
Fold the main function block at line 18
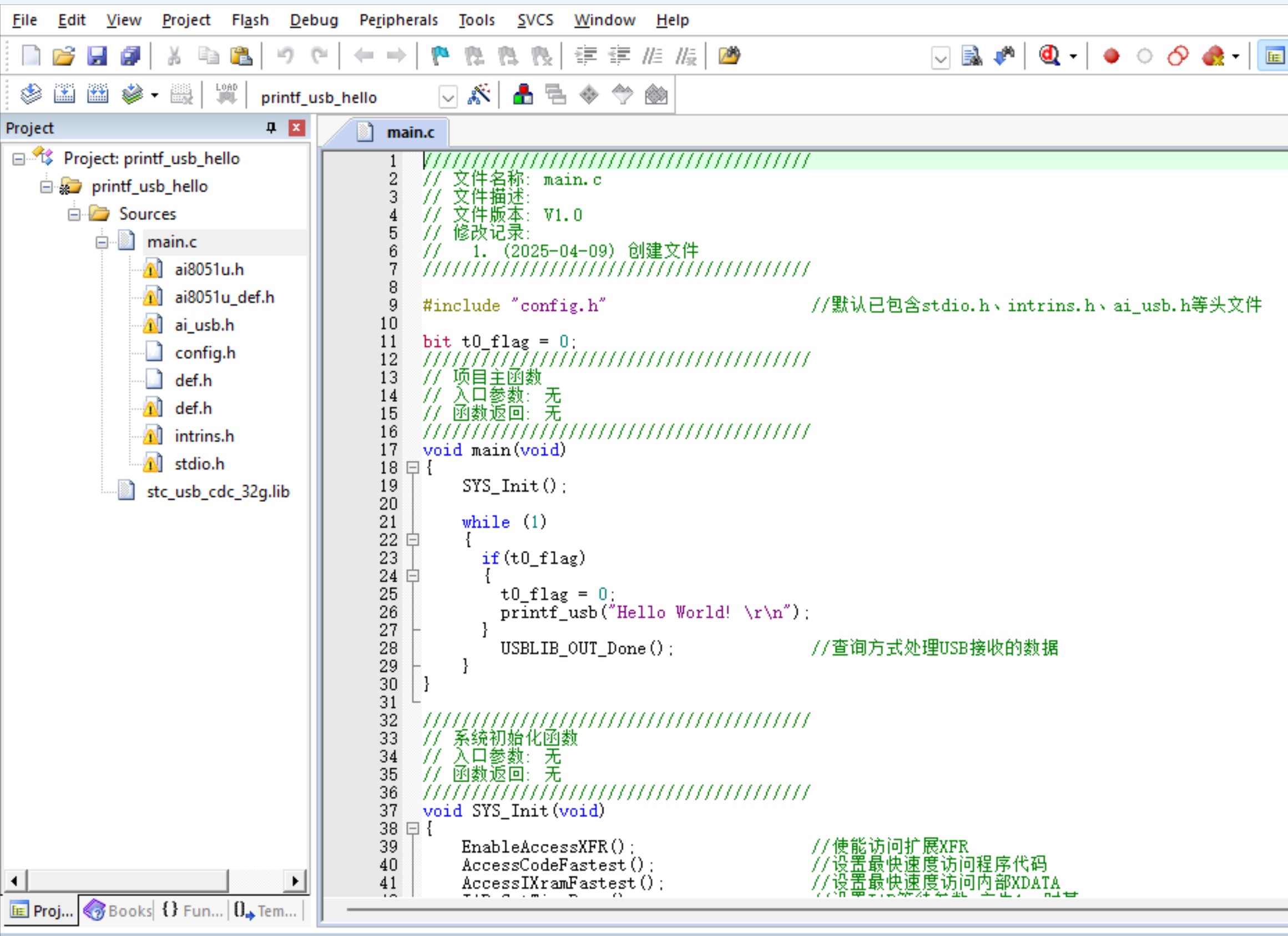point(413,467)
